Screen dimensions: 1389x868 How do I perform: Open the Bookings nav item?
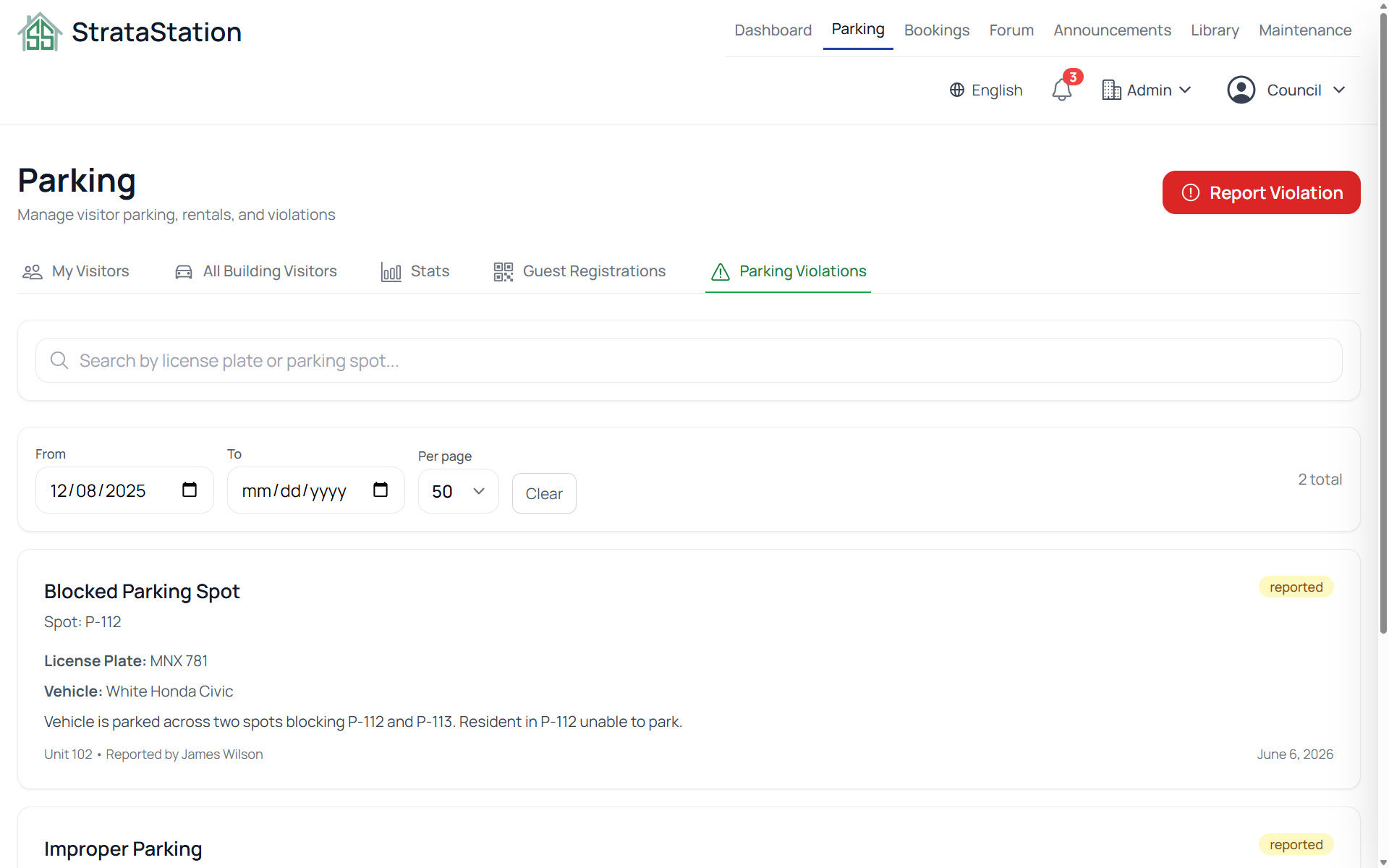[x=937, y=30]
